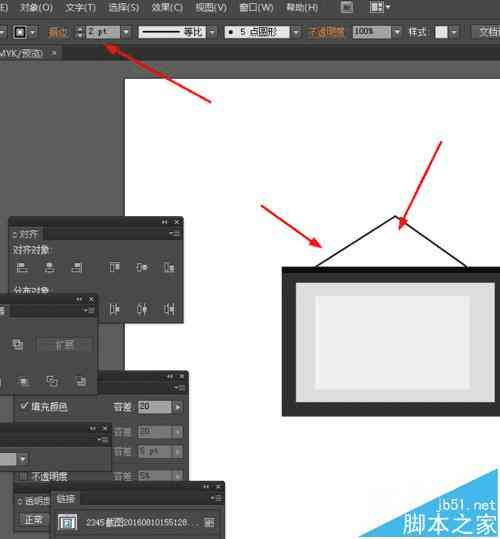The width and height of the screenshot is (500, 539).
Task: Click horizontal align center icon in Align panel
Action: click(50, 267)
